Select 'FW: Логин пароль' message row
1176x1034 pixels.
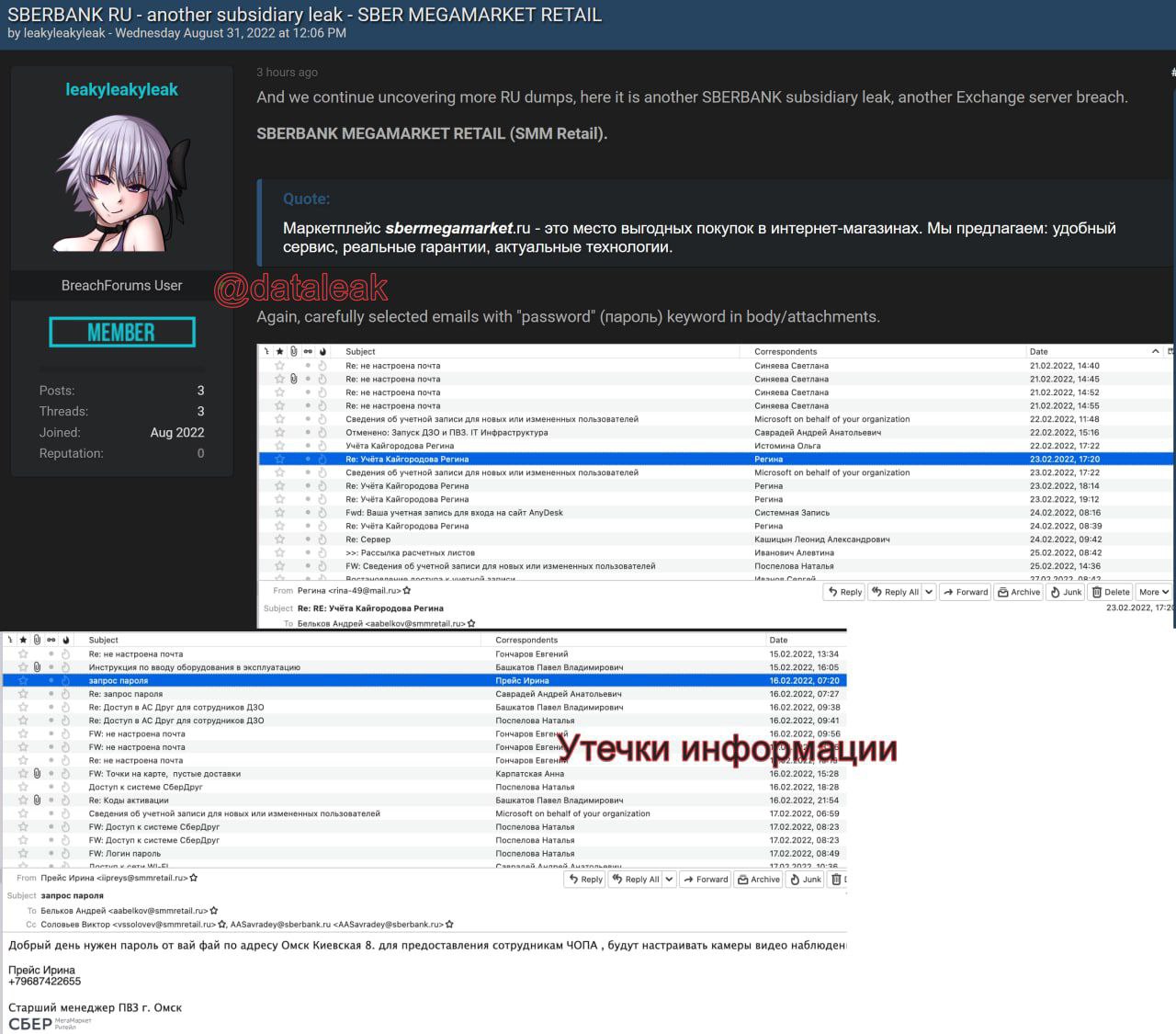424,854
